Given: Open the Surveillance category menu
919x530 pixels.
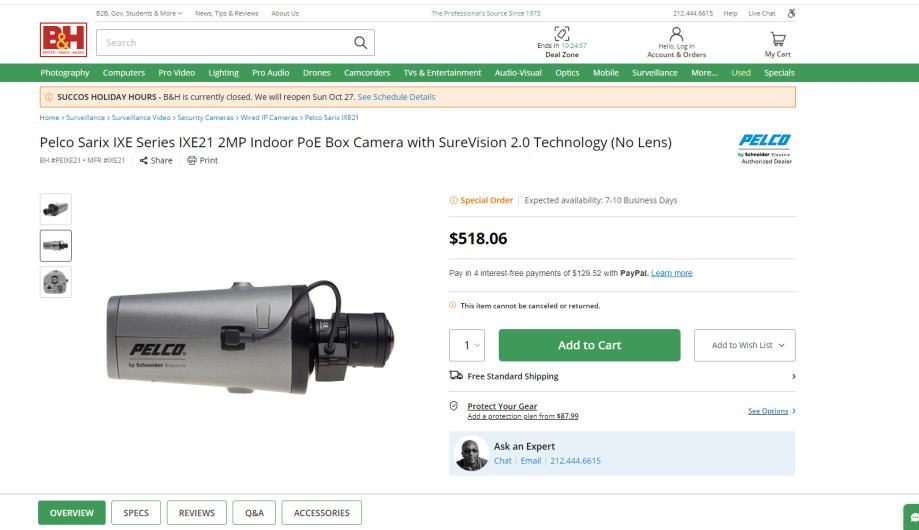Looking at the screenshot, I should (x=655, y=73).
